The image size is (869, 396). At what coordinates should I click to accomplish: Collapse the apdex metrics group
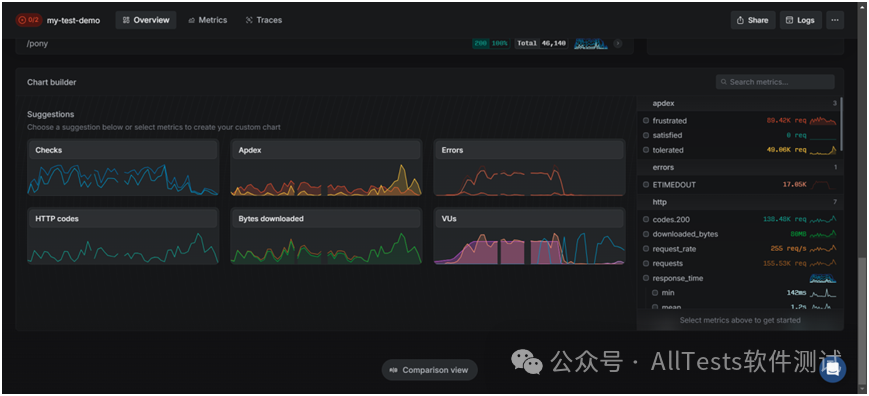[x=738, y=104]
